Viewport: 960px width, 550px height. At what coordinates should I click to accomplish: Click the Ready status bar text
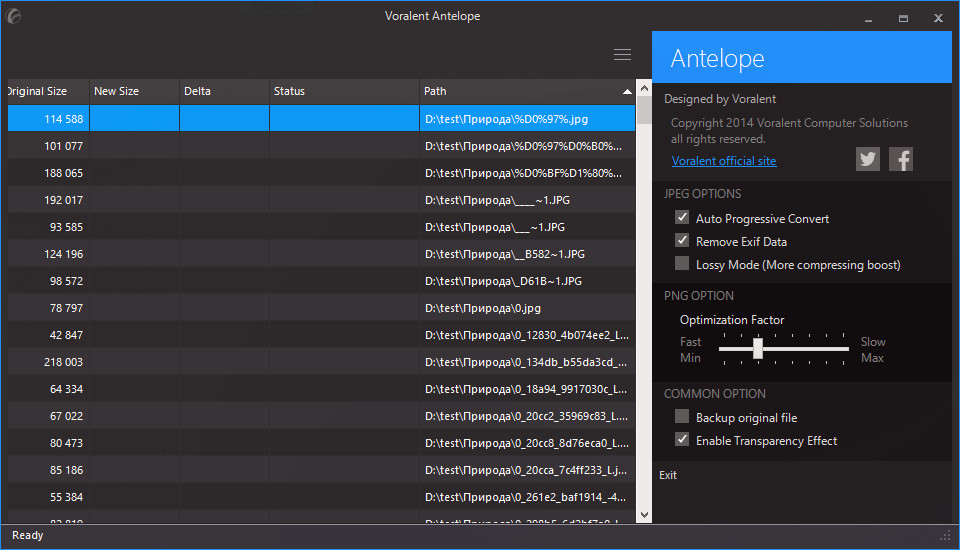point(28,535)
